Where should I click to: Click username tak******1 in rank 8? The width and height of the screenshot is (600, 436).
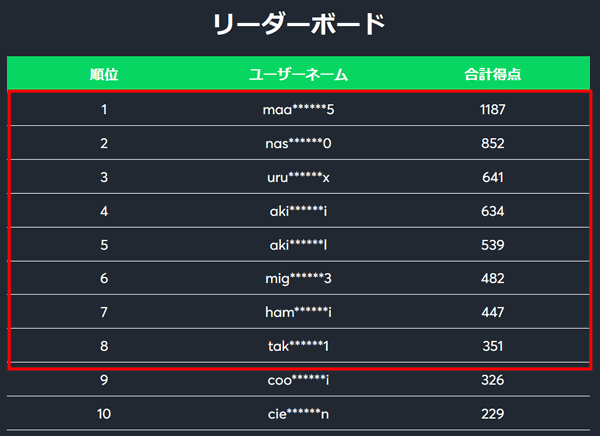(298, 346)
